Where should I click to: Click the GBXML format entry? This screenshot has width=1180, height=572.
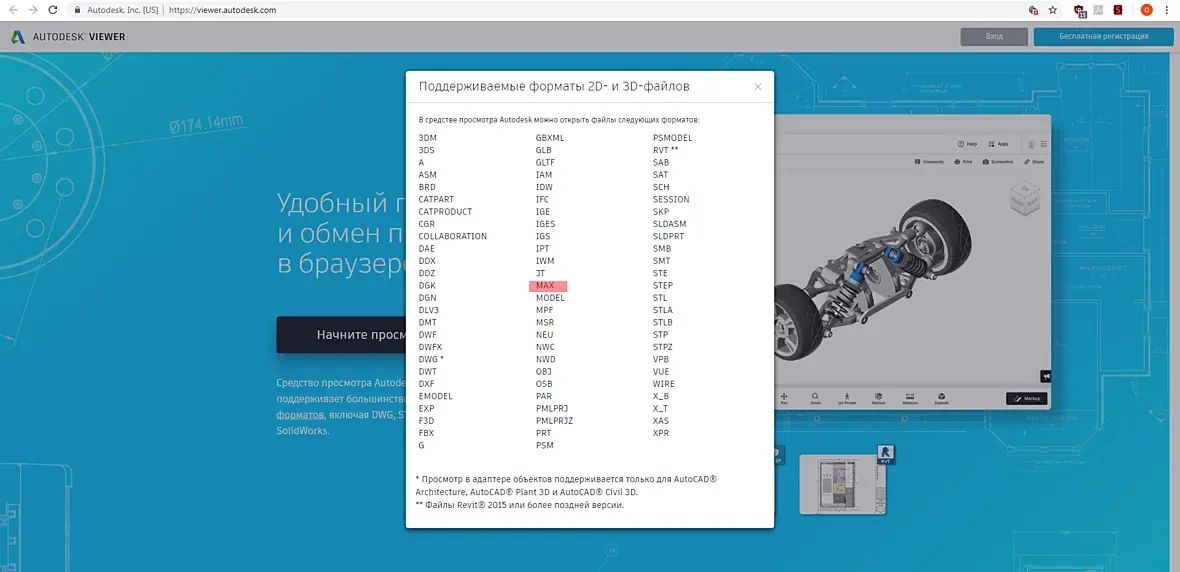(x=550, y=138)
